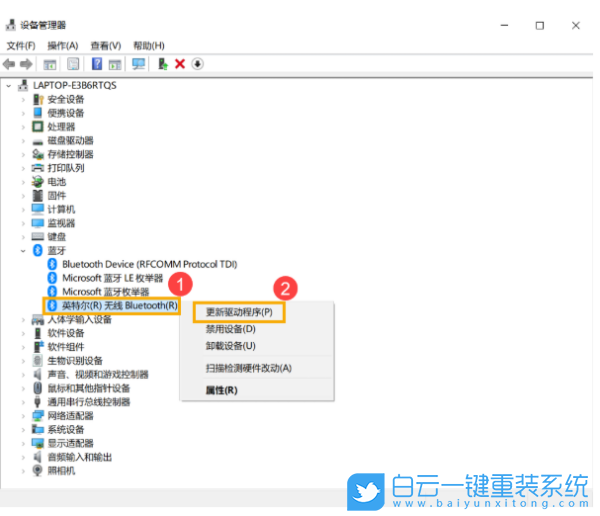Expand the 系统设备 category arrow

pyautogui.click(x=23, y=429)
